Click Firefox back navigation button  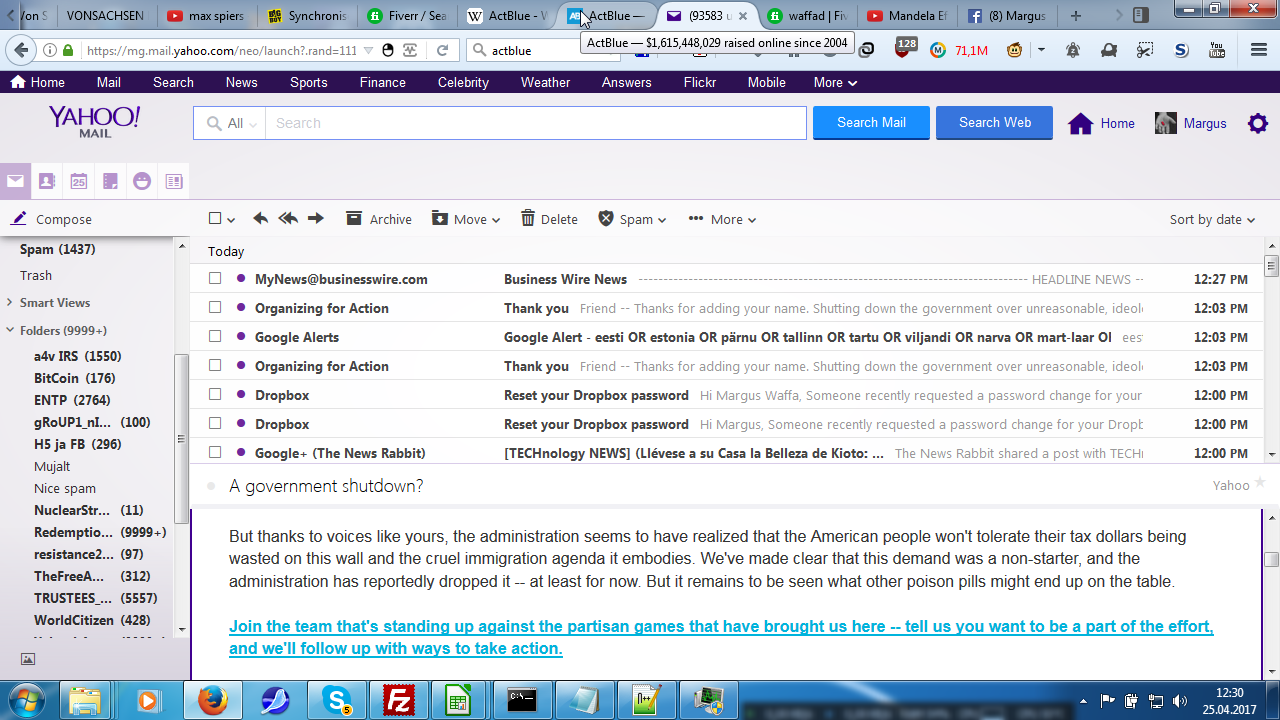[22, 50]
